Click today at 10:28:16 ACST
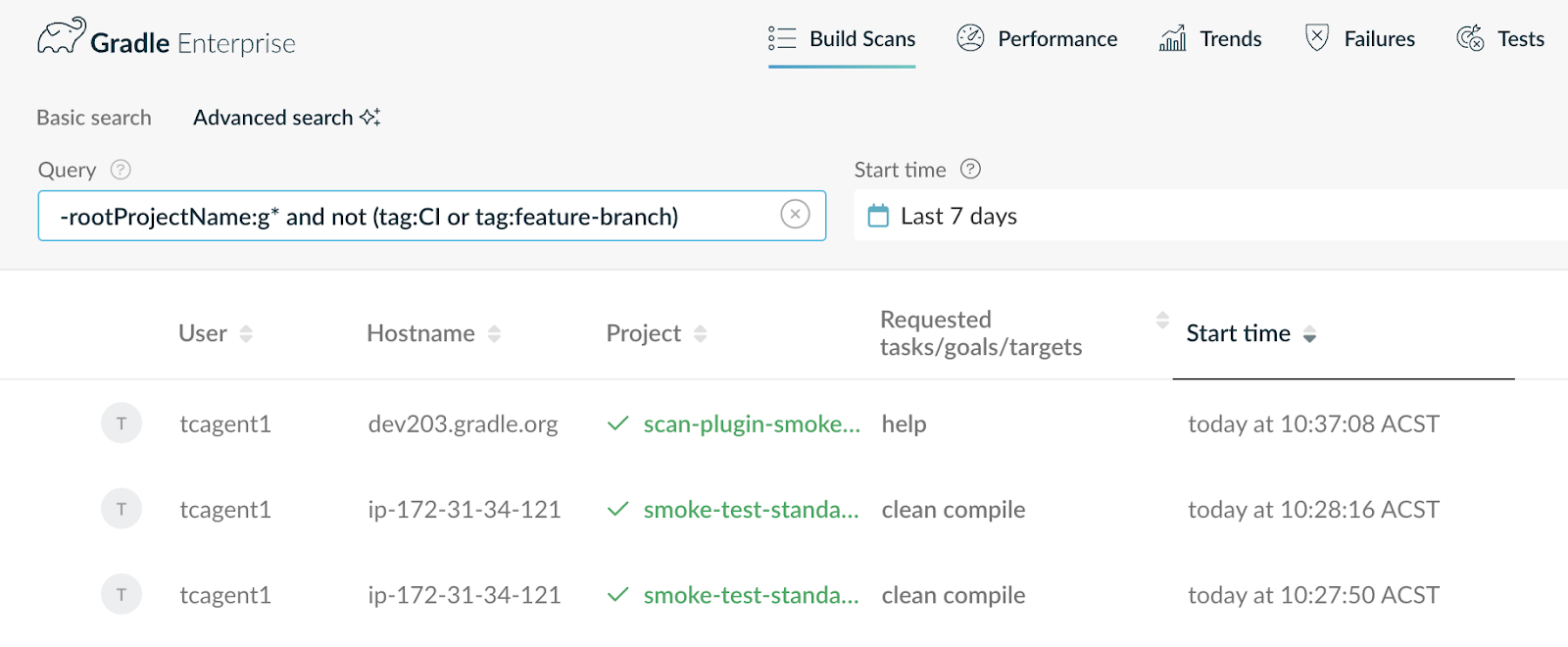Image resolution: width=1568 pixels, height=647 pixels. [1313, 509]
